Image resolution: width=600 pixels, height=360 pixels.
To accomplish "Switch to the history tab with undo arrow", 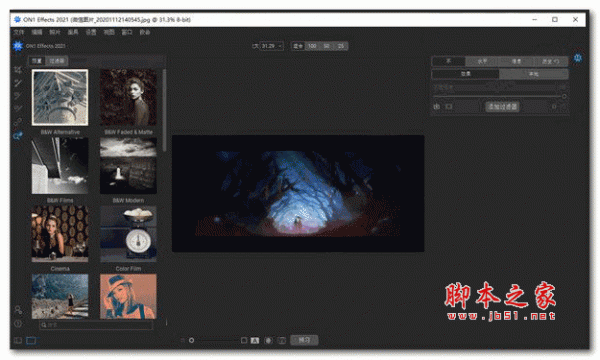I will click(x=550, y=61).
